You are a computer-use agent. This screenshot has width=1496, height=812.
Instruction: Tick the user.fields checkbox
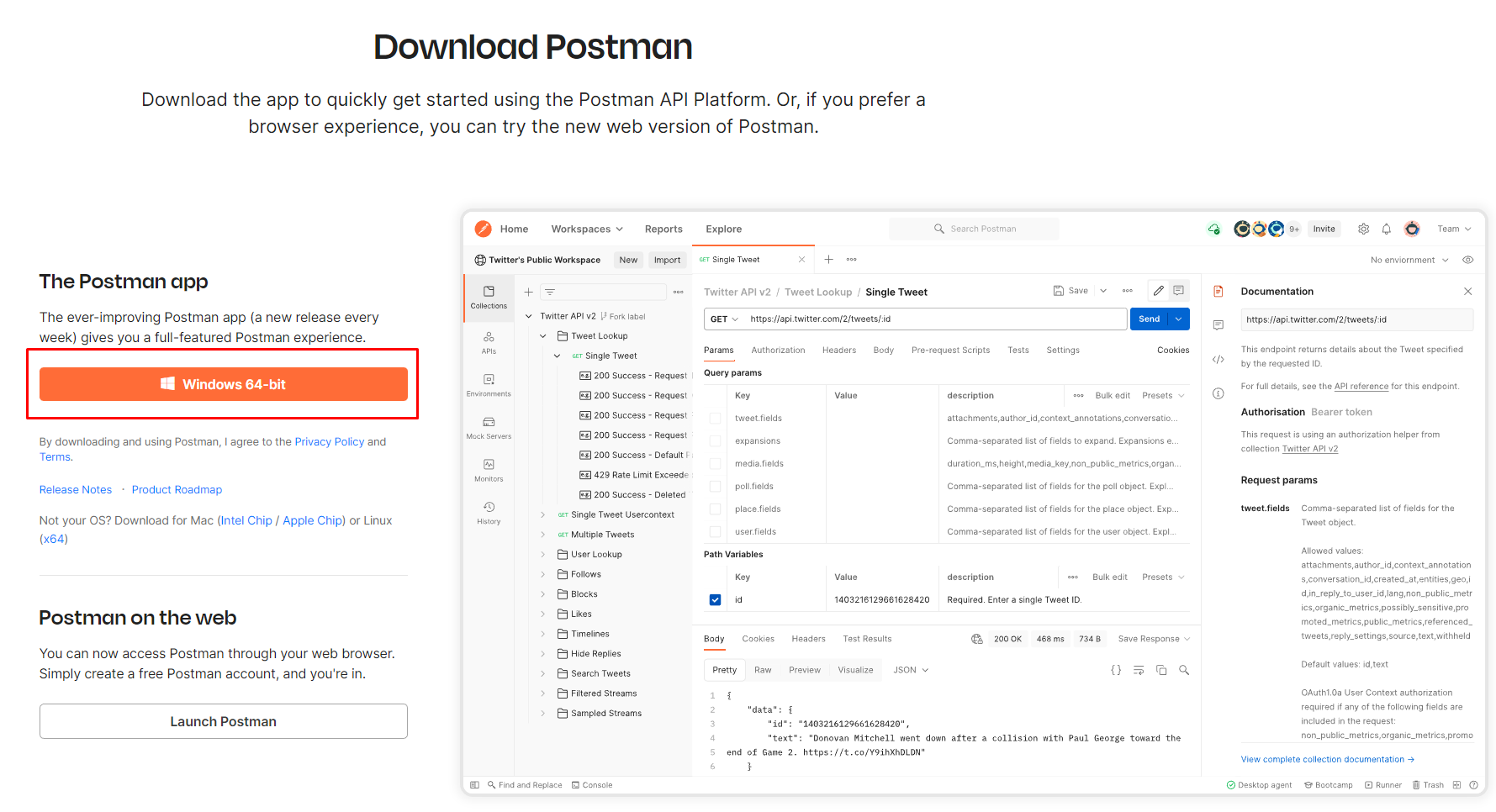point(715,531)
